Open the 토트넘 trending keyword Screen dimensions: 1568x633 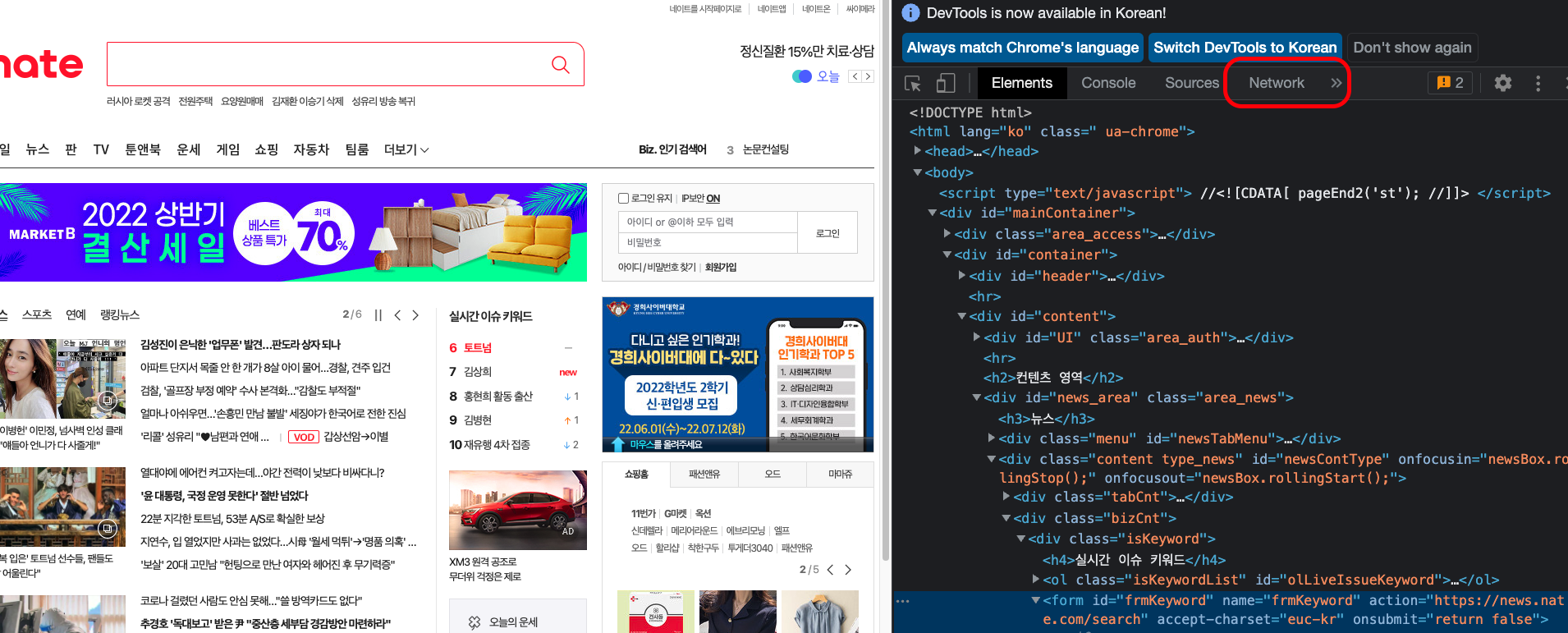(478, 348)
